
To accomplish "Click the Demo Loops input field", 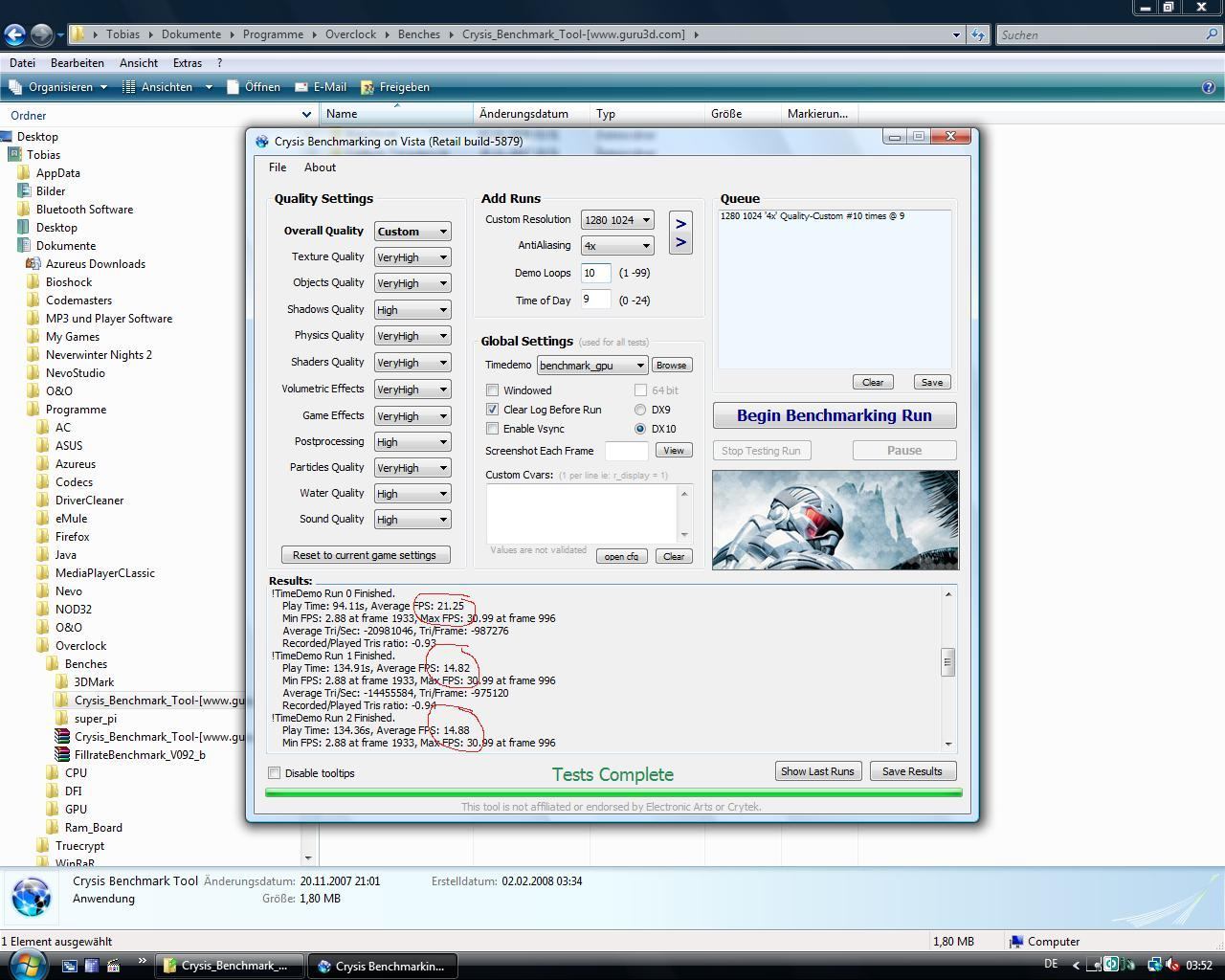I will click(x=596, y=273).
